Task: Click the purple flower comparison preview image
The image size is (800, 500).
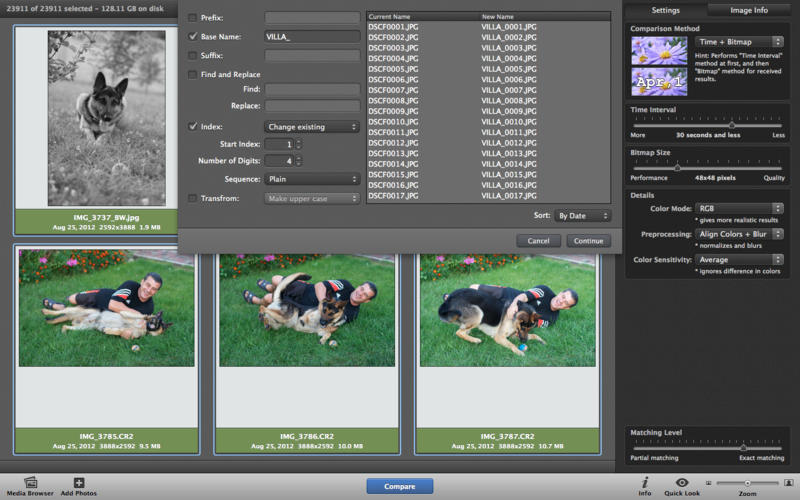Action: (659, 51)
